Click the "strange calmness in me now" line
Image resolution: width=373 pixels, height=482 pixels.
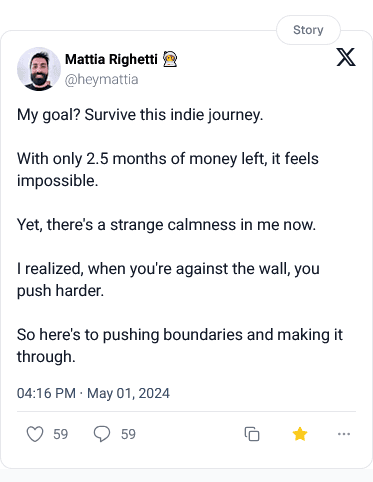point(166,224)
